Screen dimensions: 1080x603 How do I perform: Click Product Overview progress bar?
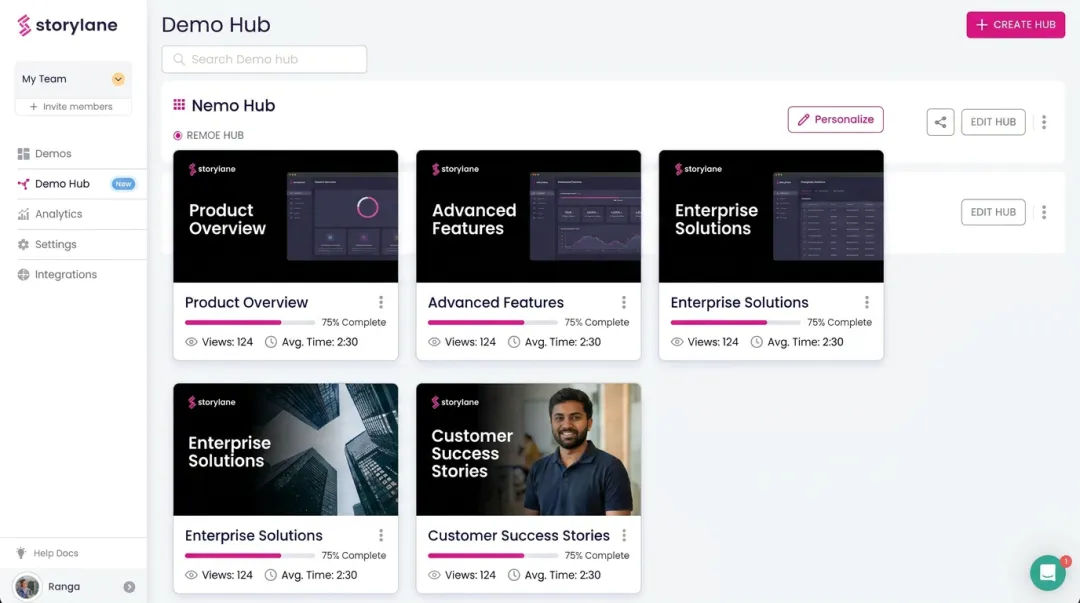coord(249,323)
